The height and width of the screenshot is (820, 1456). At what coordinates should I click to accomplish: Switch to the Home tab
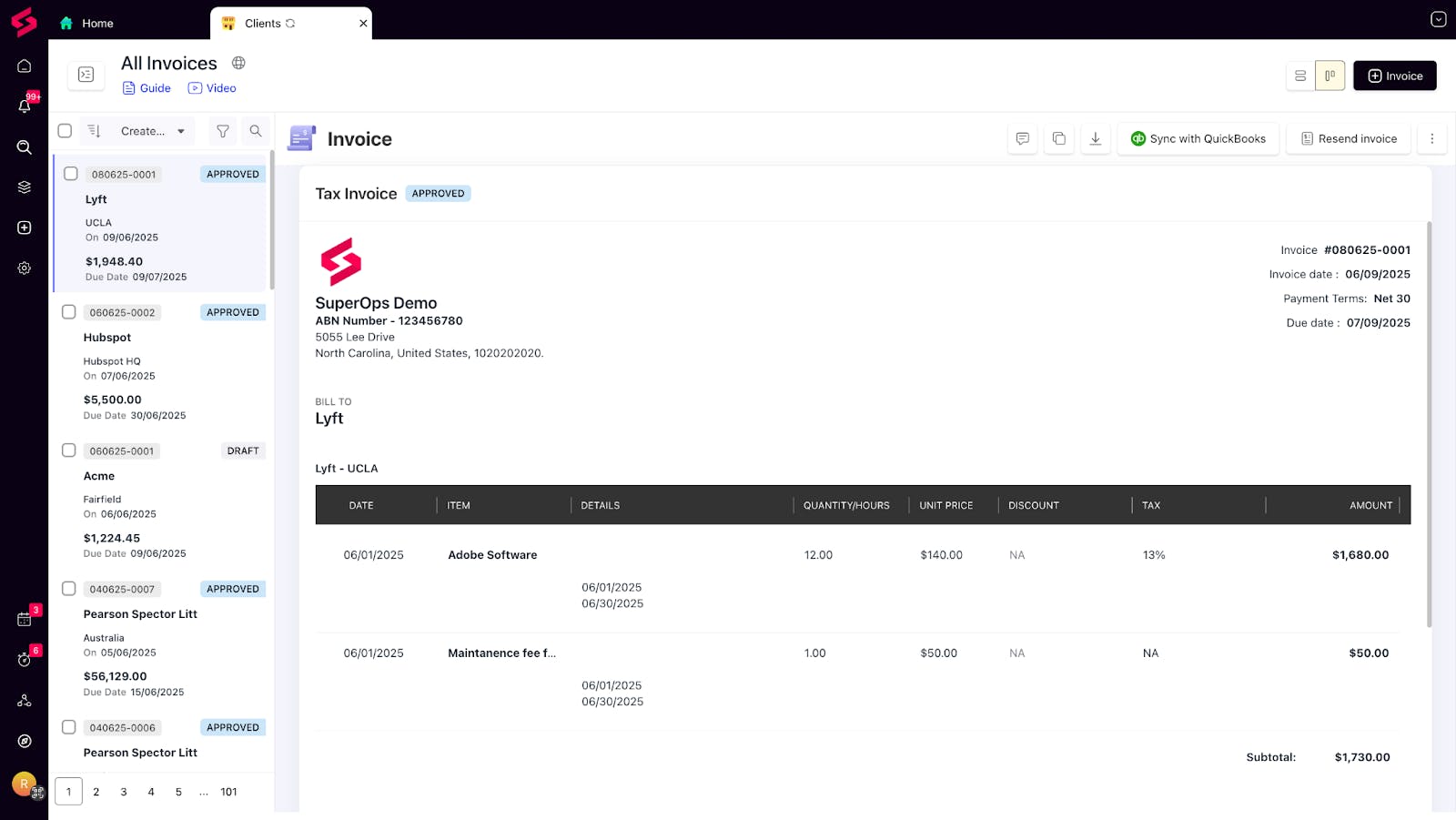click(x=87, y=24)
